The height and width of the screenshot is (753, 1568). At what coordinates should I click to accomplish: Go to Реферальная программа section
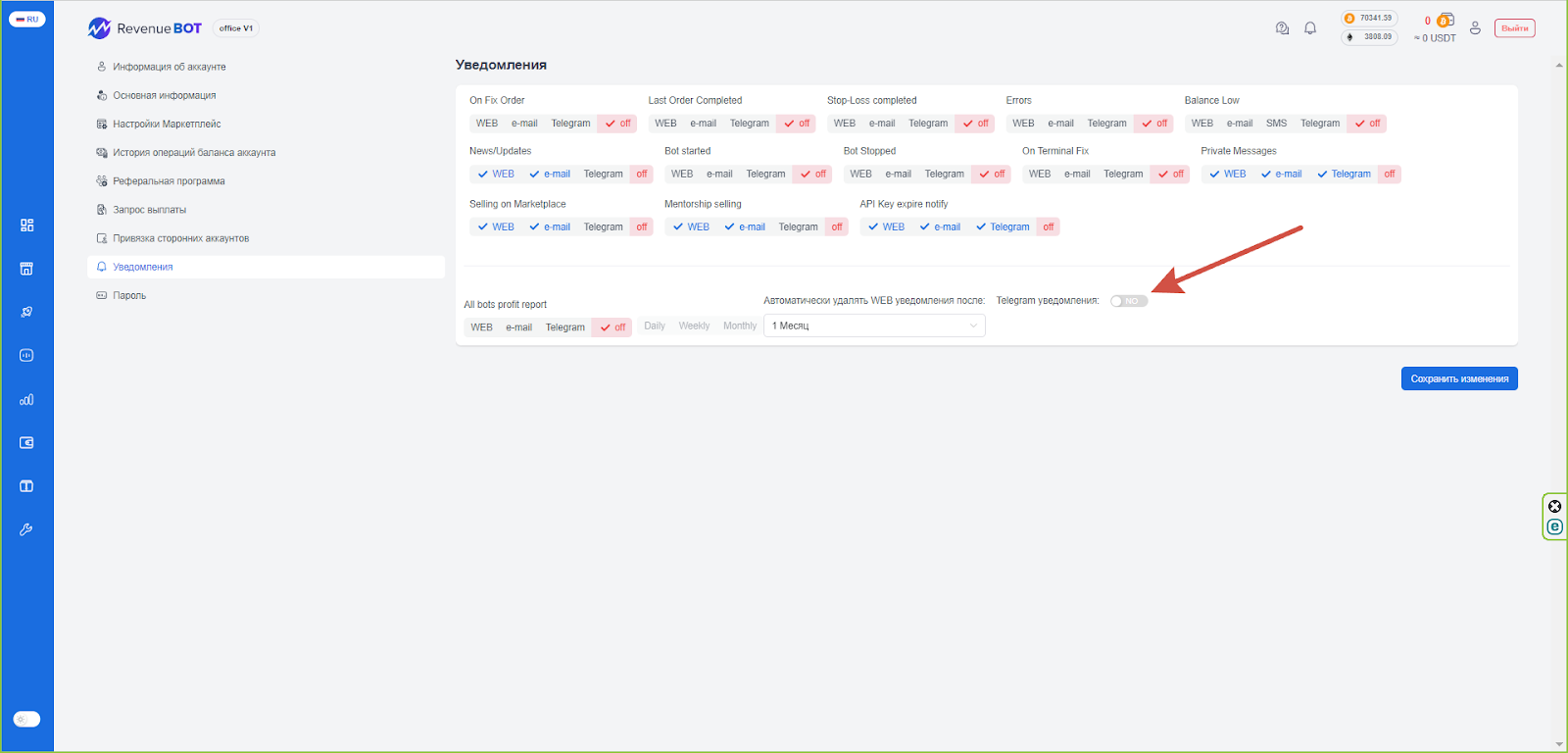169,181
